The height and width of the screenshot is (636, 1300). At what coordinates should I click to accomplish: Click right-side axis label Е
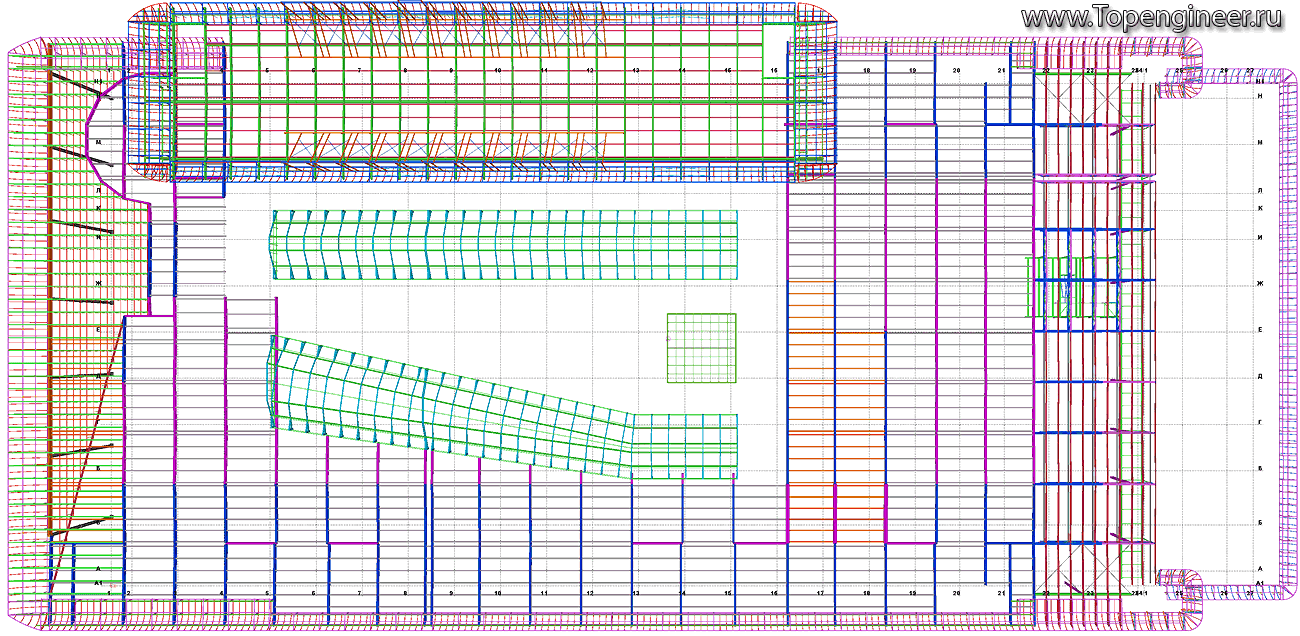[x=1260, y=330]
